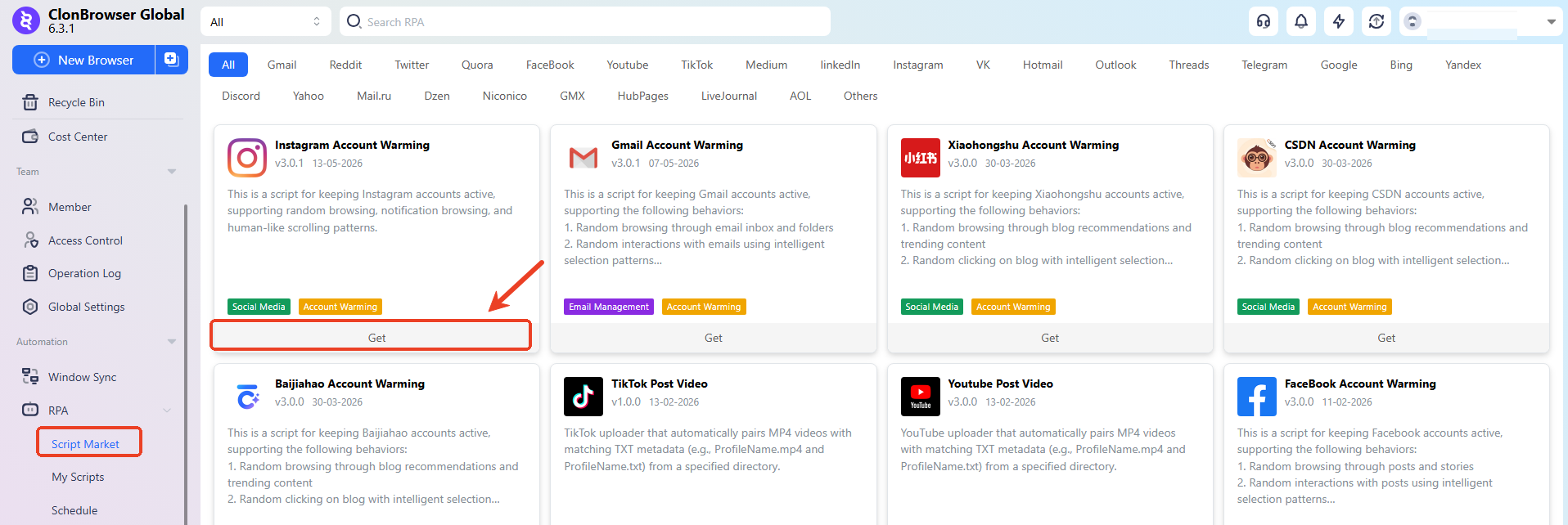The image size is (1568, 525).
Task: Select the All platform tab
Action: click(228, 65)
